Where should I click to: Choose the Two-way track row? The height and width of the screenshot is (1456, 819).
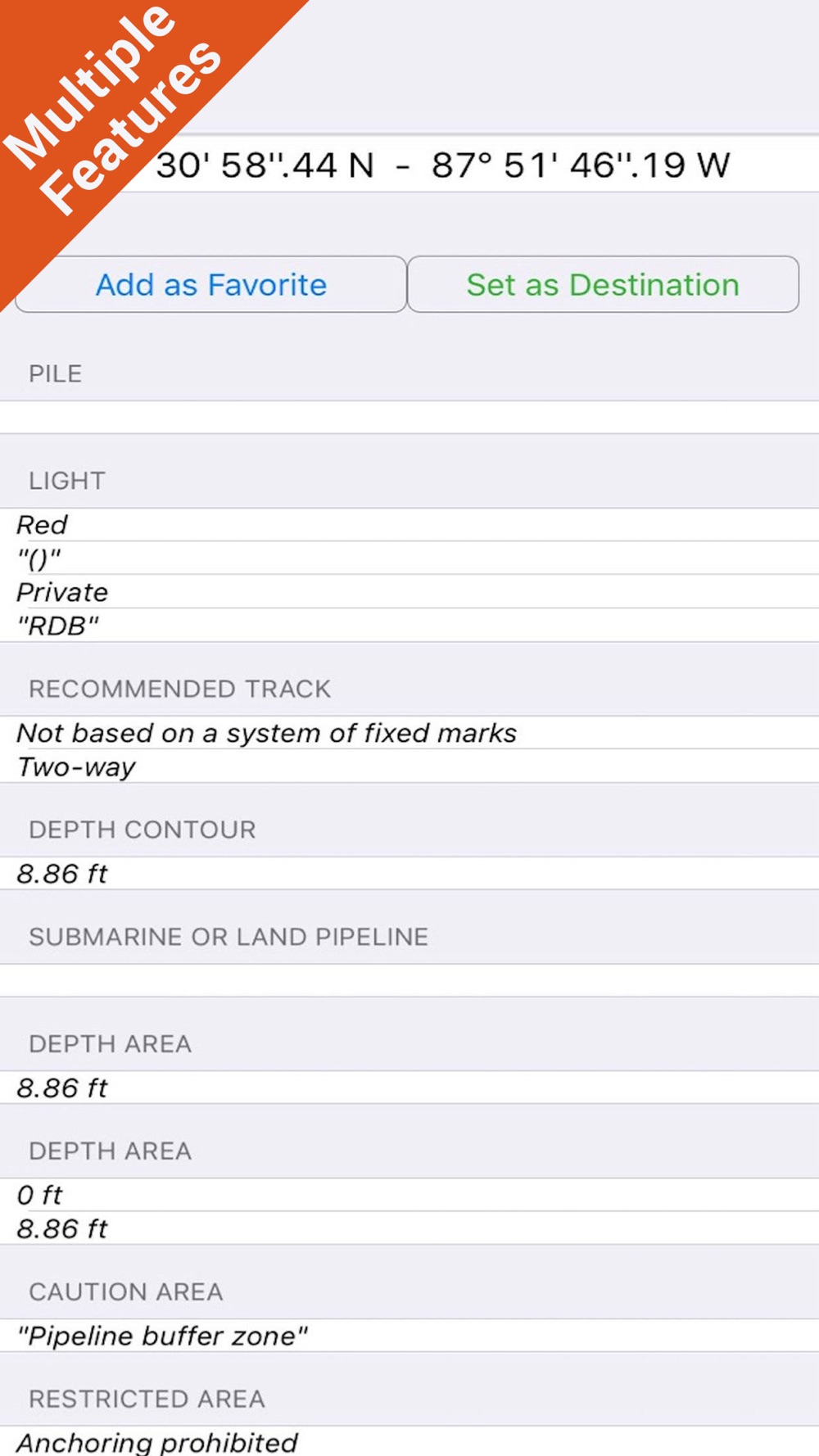(409, 766)
